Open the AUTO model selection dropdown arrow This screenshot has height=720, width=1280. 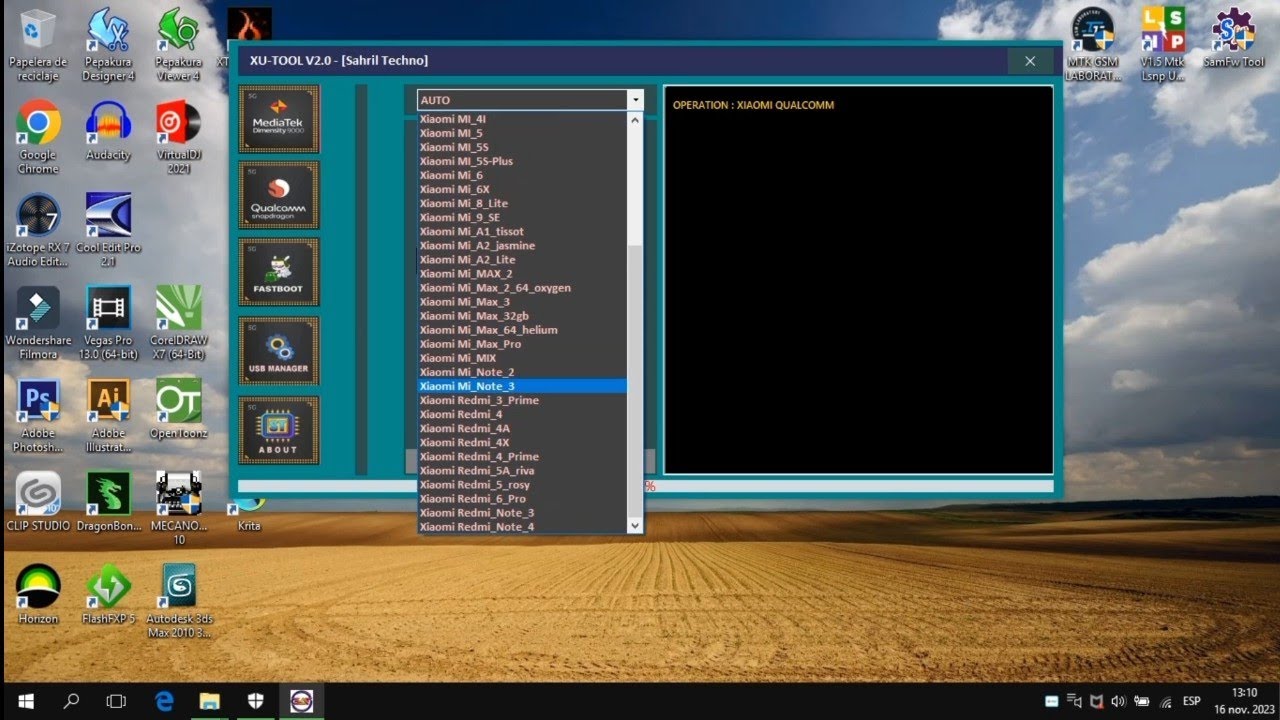point(635,100)
